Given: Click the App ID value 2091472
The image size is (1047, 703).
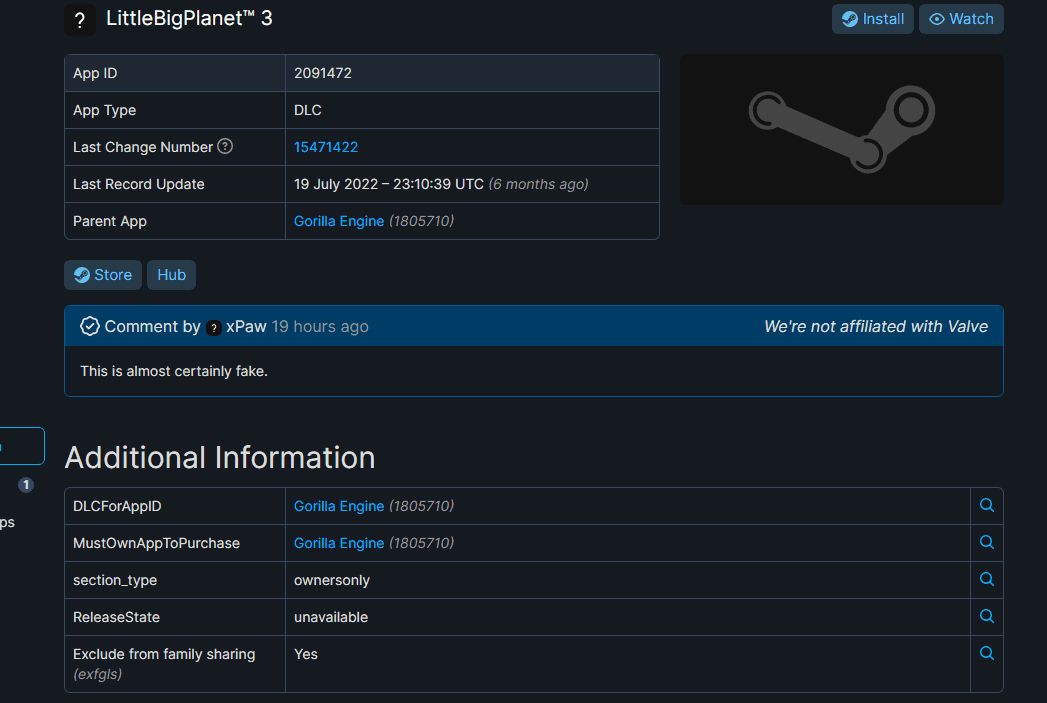Looking at the screenshot, I should click(x=323, y=73).
